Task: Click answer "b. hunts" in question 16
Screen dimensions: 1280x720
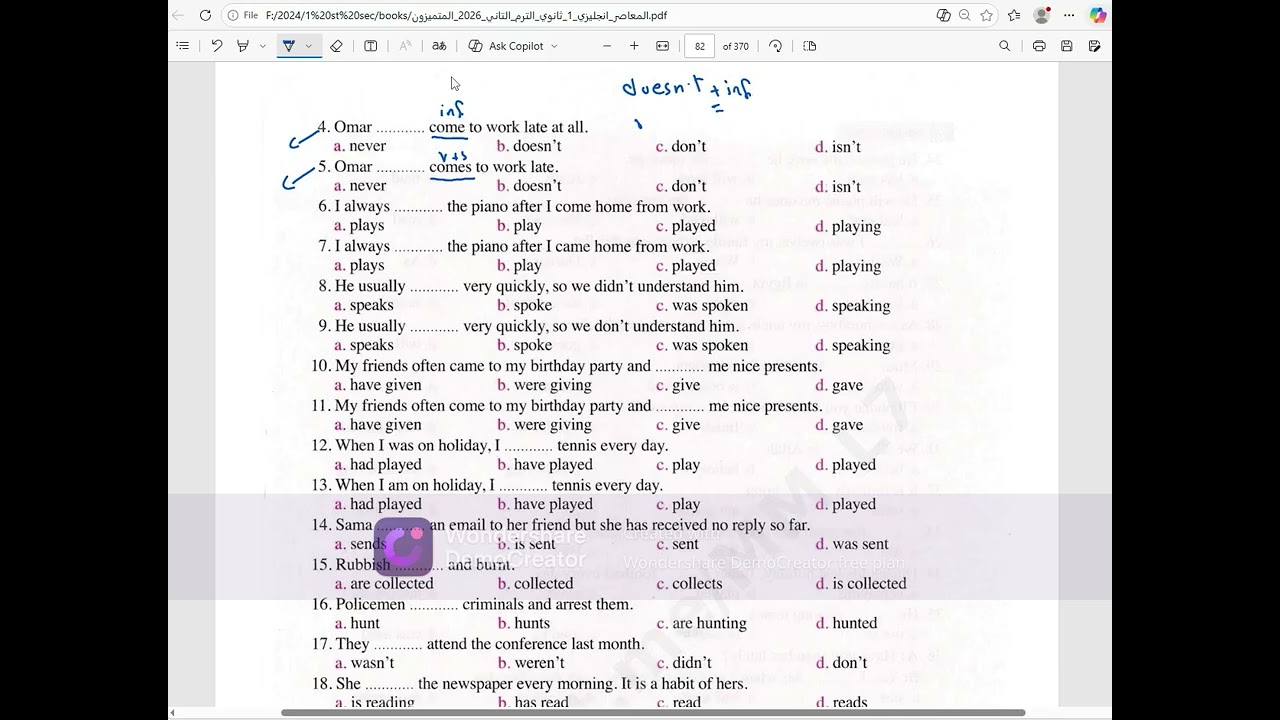Action: click(524, 623)
